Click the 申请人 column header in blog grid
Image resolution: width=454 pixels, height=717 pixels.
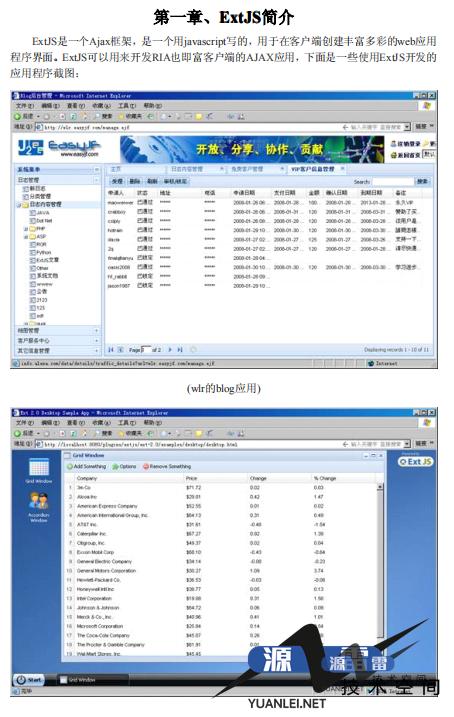(120, 193)
